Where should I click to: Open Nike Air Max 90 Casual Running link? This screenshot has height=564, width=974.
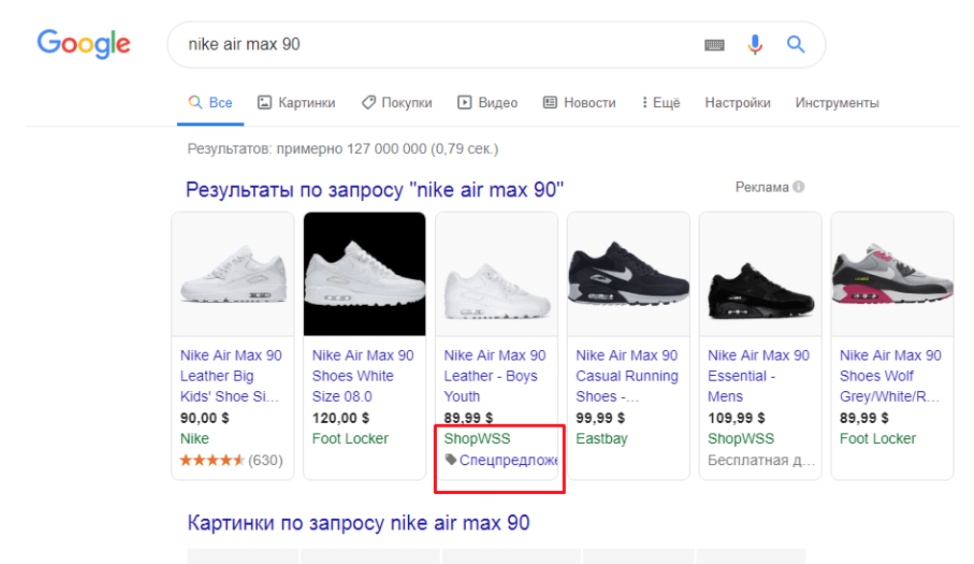[x=627, y=376]
